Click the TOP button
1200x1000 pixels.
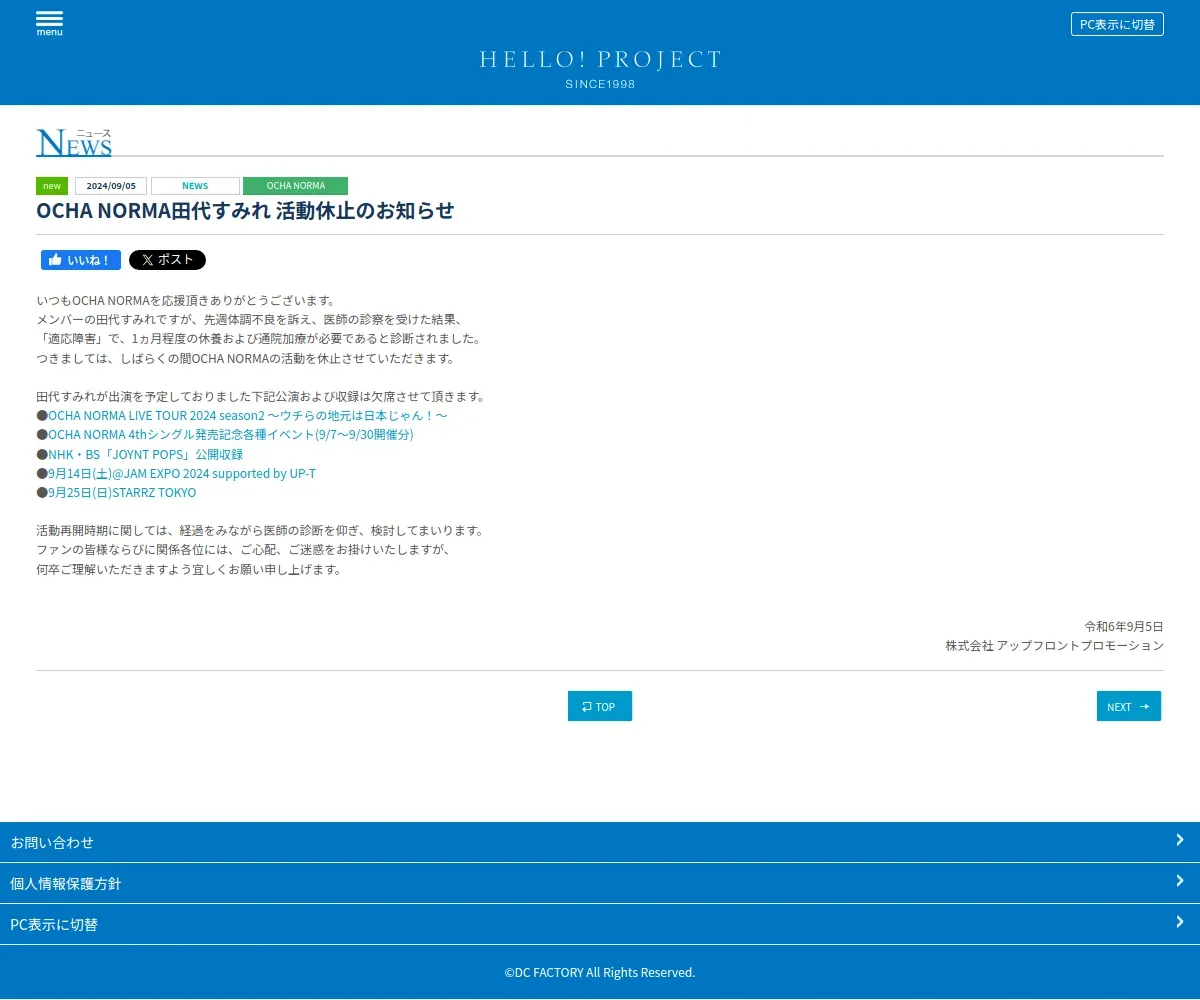(600, 706)
